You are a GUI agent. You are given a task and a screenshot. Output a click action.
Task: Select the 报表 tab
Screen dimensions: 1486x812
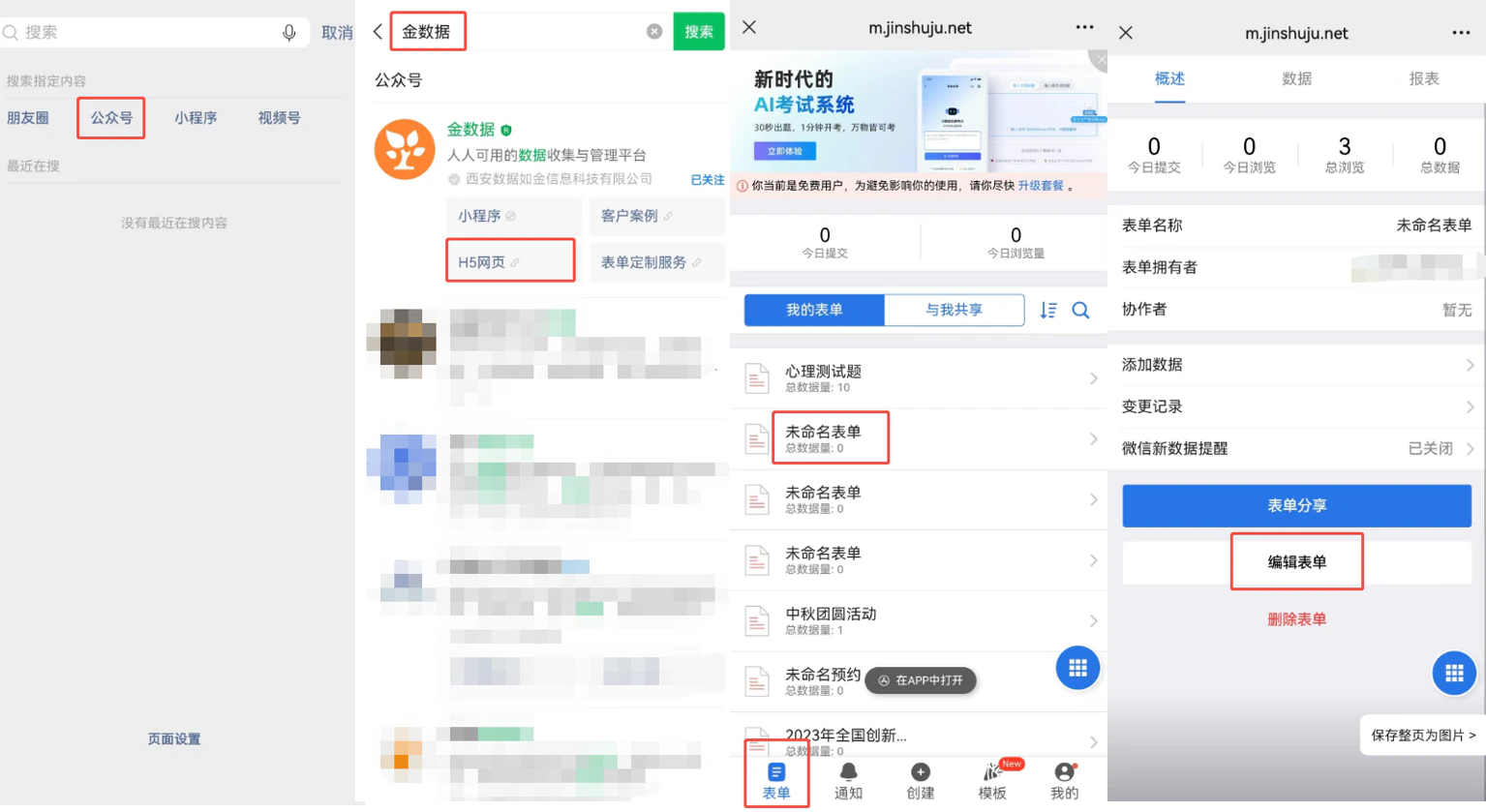point(1424,78)
